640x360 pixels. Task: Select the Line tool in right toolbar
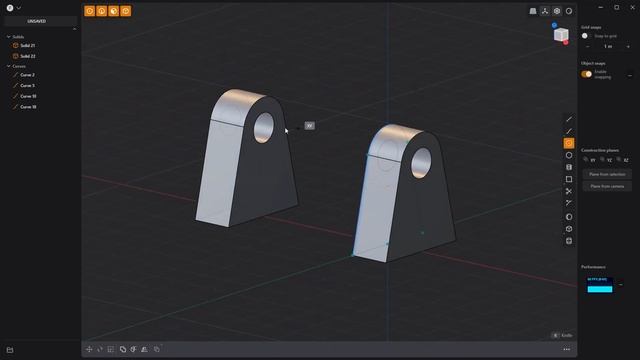(x=569, y=119)
